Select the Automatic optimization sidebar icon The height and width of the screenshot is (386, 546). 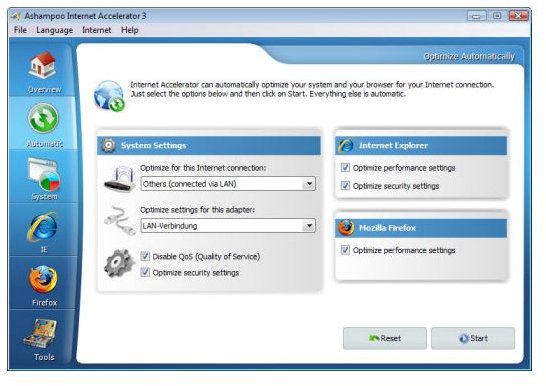pos(43,118)
